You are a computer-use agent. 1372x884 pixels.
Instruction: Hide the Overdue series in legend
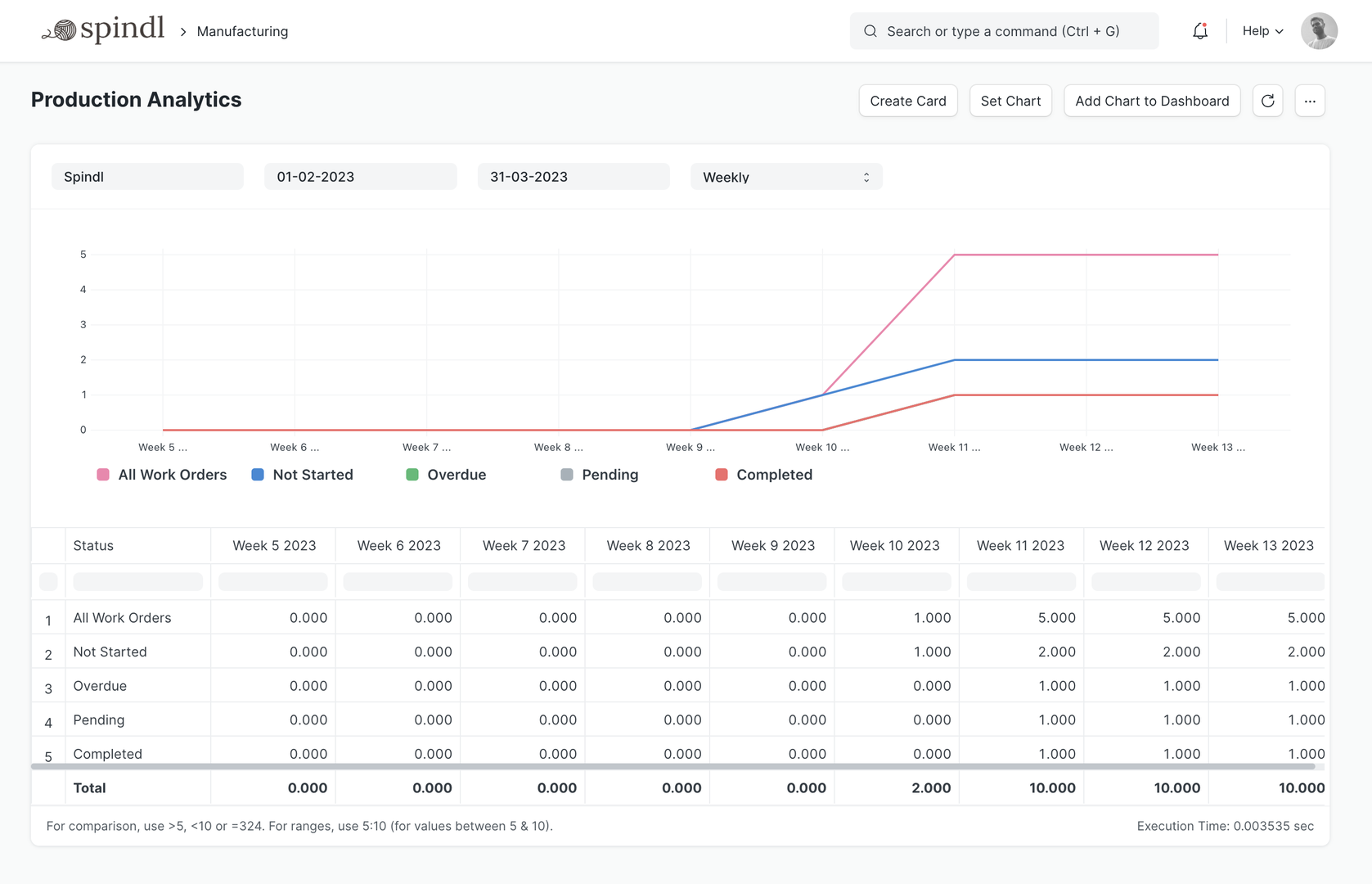point(446,475)
